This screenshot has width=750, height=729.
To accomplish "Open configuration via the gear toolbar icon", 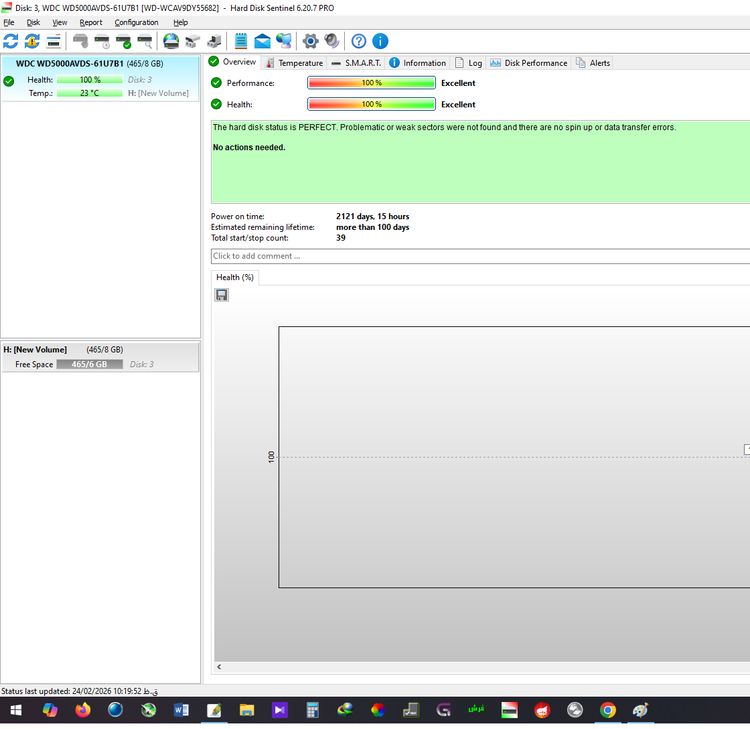I will [x=310, y=41].
